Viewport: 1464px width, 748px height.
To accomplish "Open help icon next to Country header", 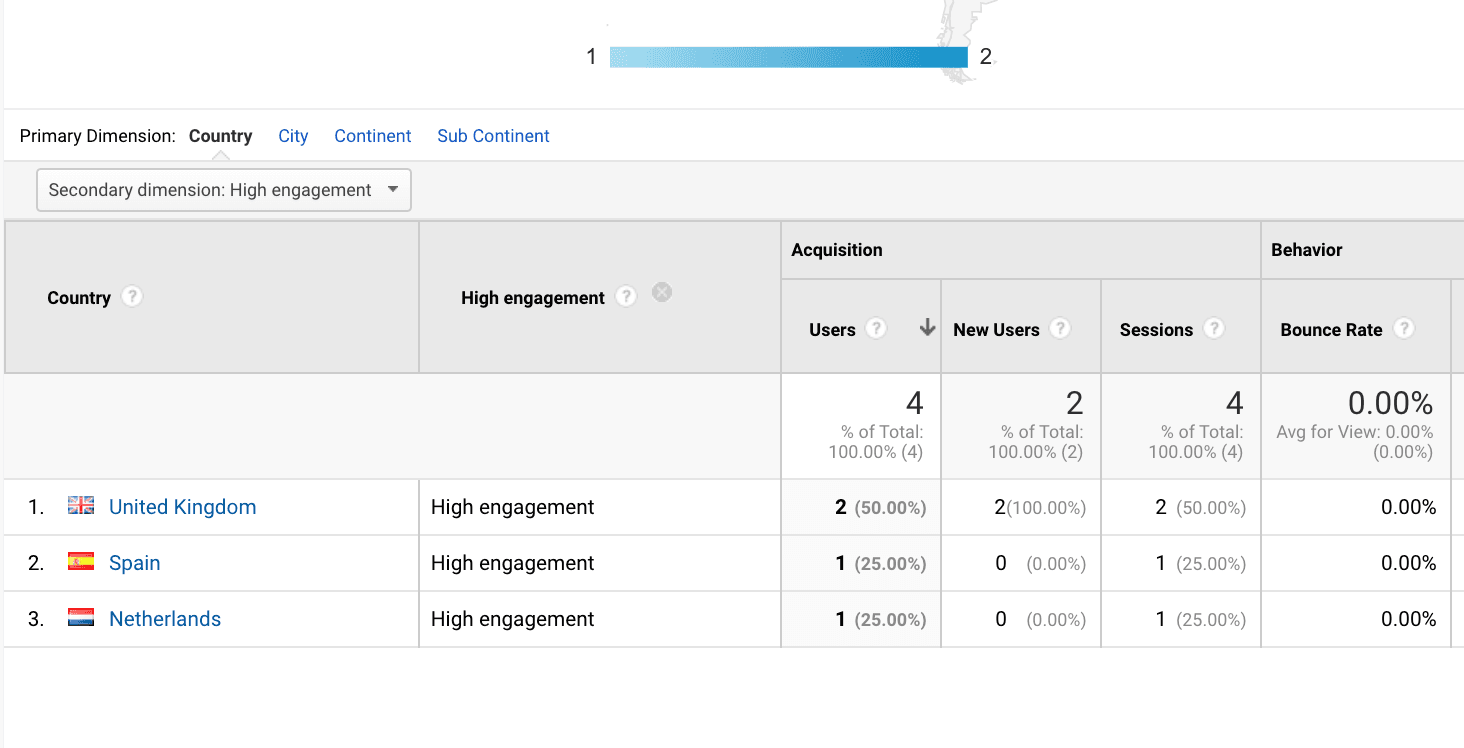I will click(132, 297).
